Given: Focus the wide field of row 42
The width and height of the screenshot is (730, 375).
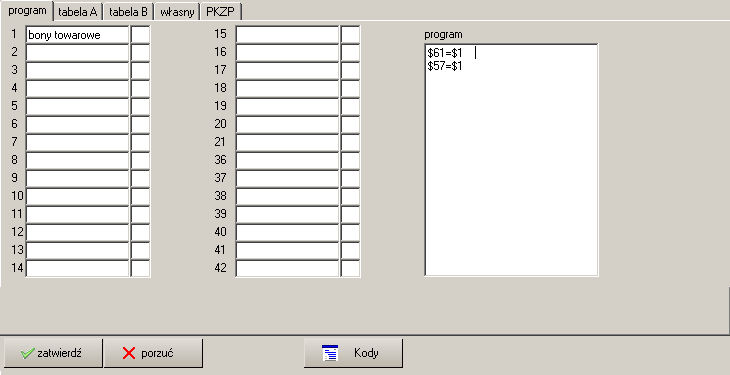Looking at the screenshot, I should (x=287, y=269).
